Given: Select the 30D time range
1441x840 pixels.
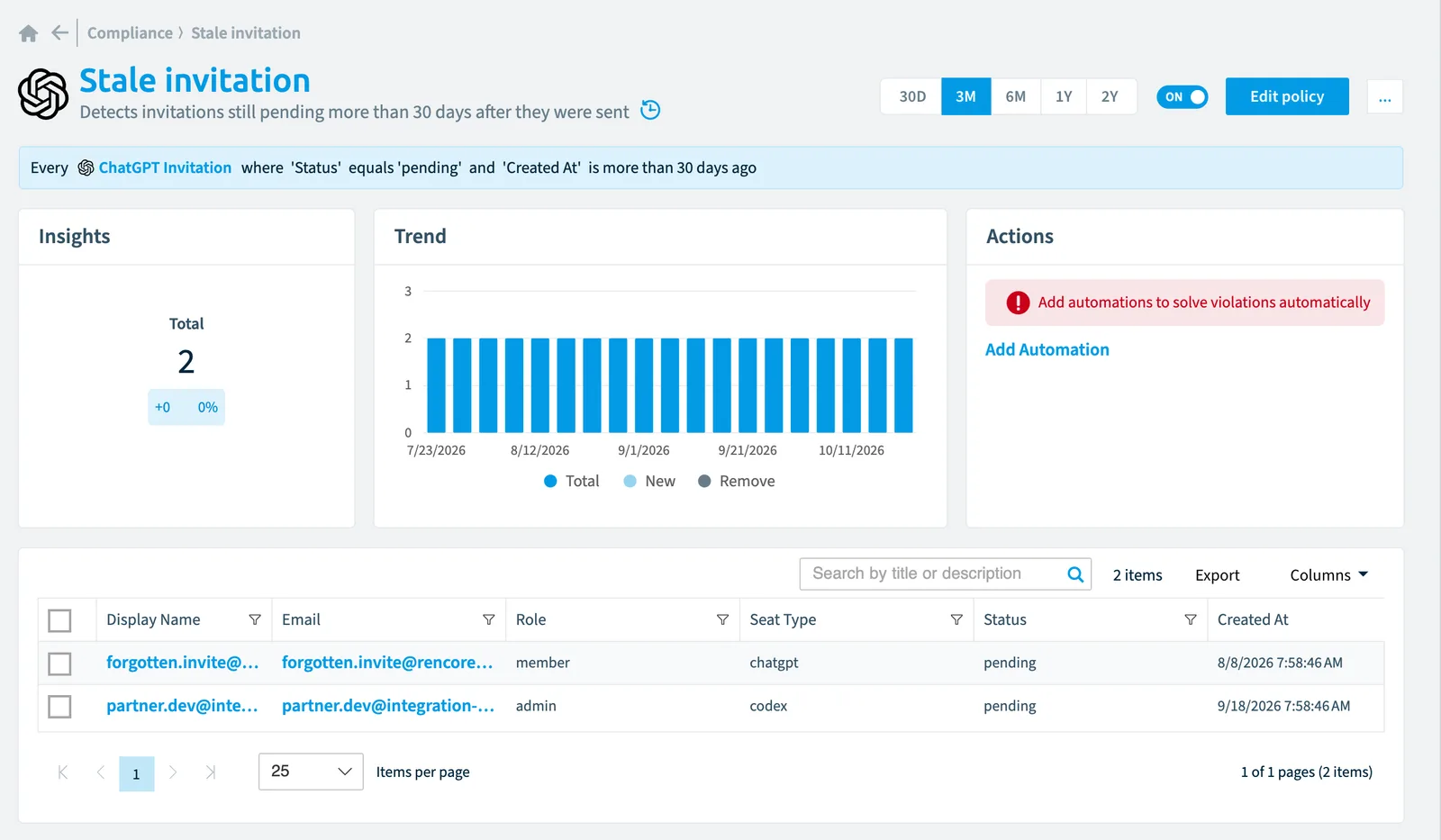Looking at the screenshot, I should 912,96.
